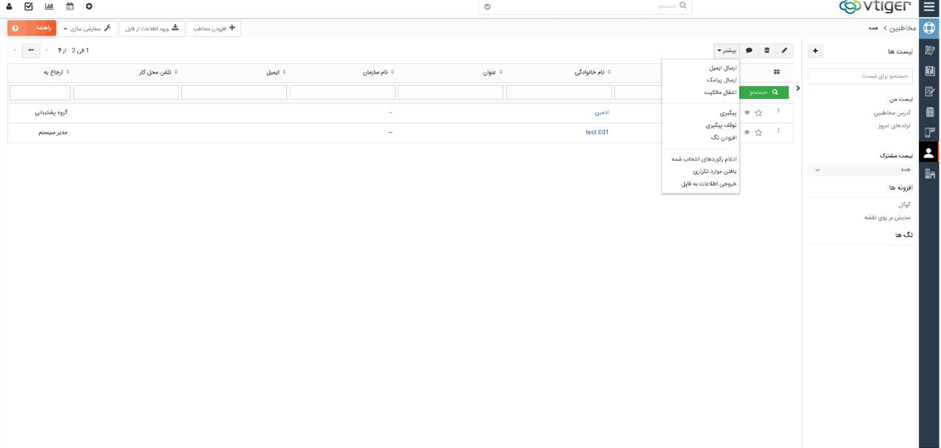Click the comment bubble icon
This screenshot has height=448, width=941.
(x=749, y=51)
